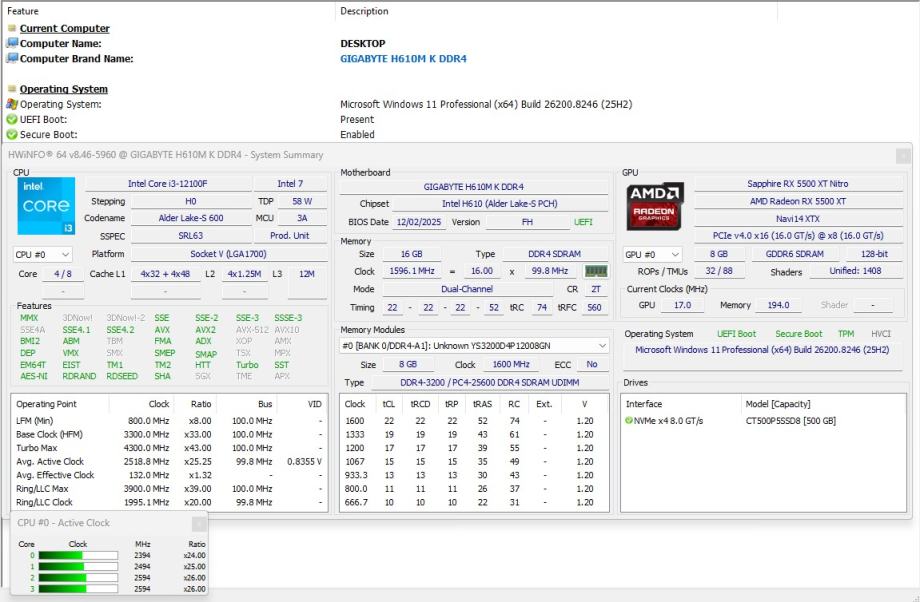Click the Intel Core i3-12100F name field
The image size is (920, 602).
(x=168, y=184)
